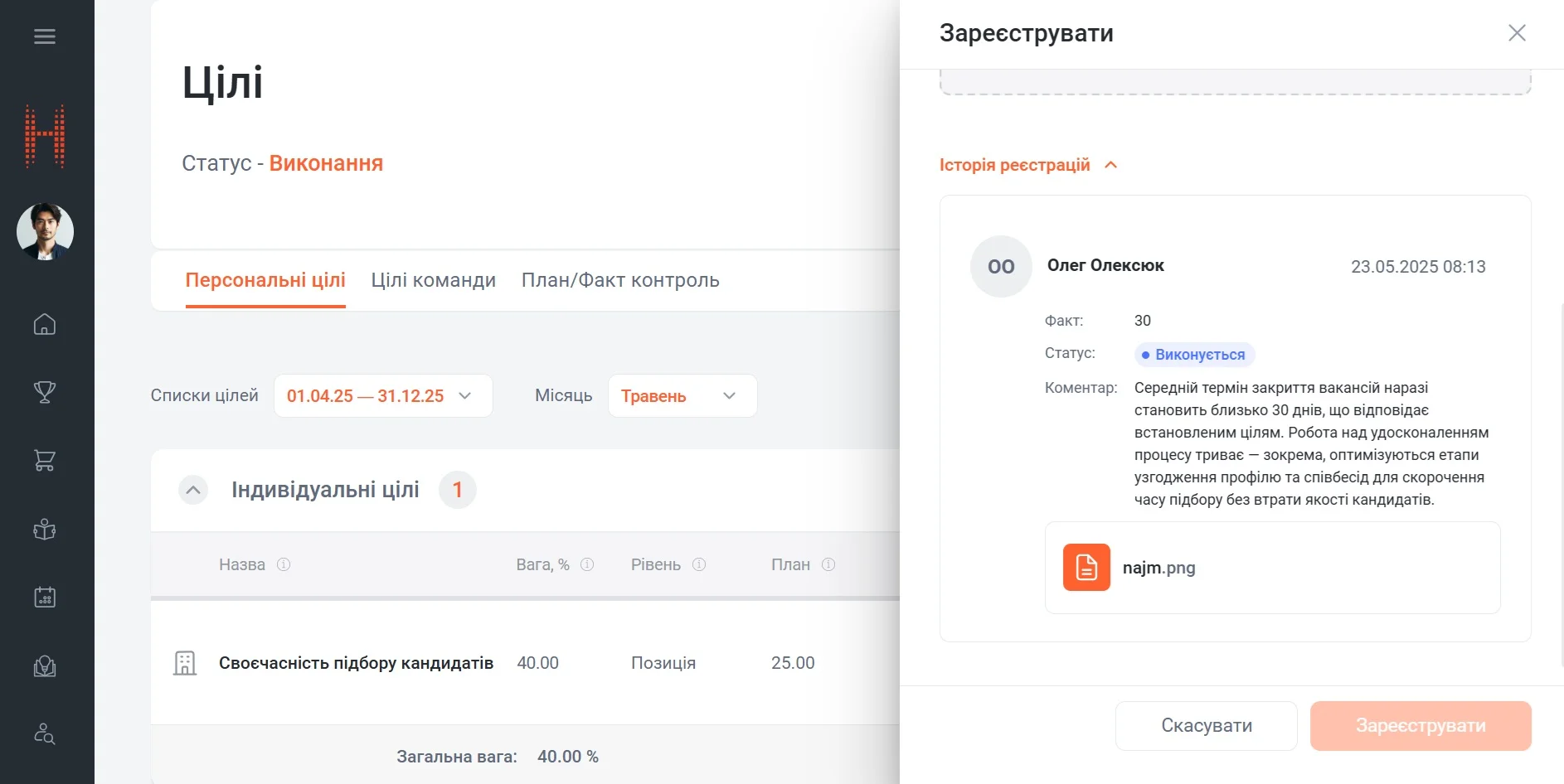Image resolution: width=1564 pixels, height=784 pixels.
Task: Select the trophy achievements icon in sidebar
Action: click(45, 392)
